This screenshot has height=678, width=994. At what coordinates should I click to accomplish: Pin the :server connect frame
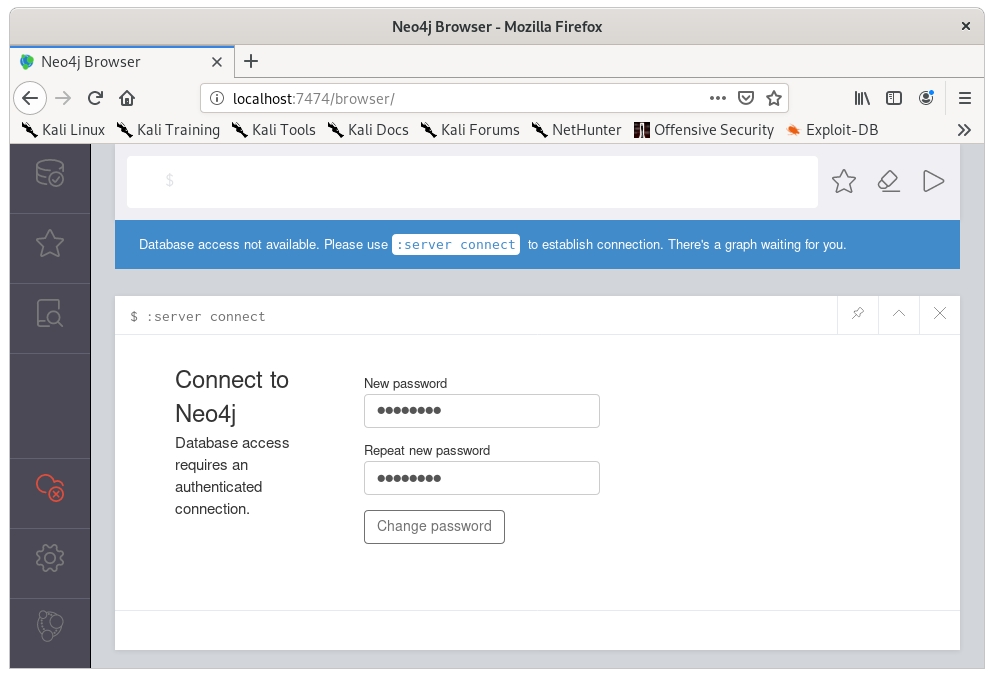(858, 313)
